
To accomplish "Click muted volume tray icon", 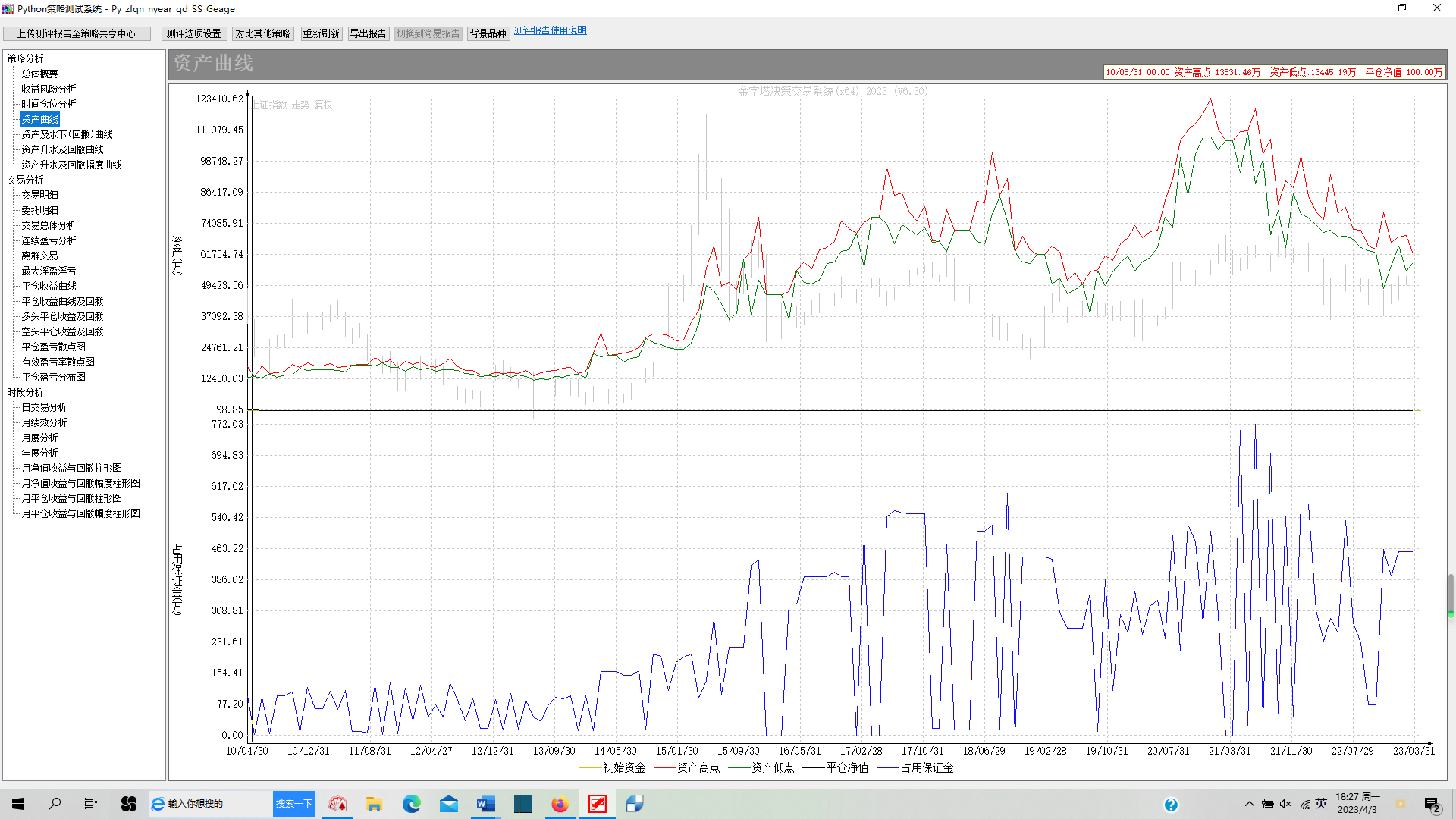I will 1285,804.
